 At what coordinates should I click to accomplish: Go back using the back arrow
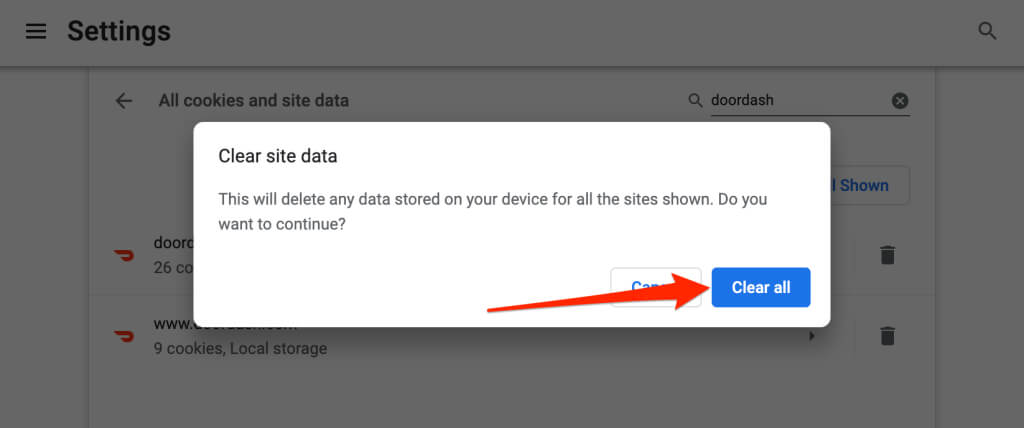[124, 100]
